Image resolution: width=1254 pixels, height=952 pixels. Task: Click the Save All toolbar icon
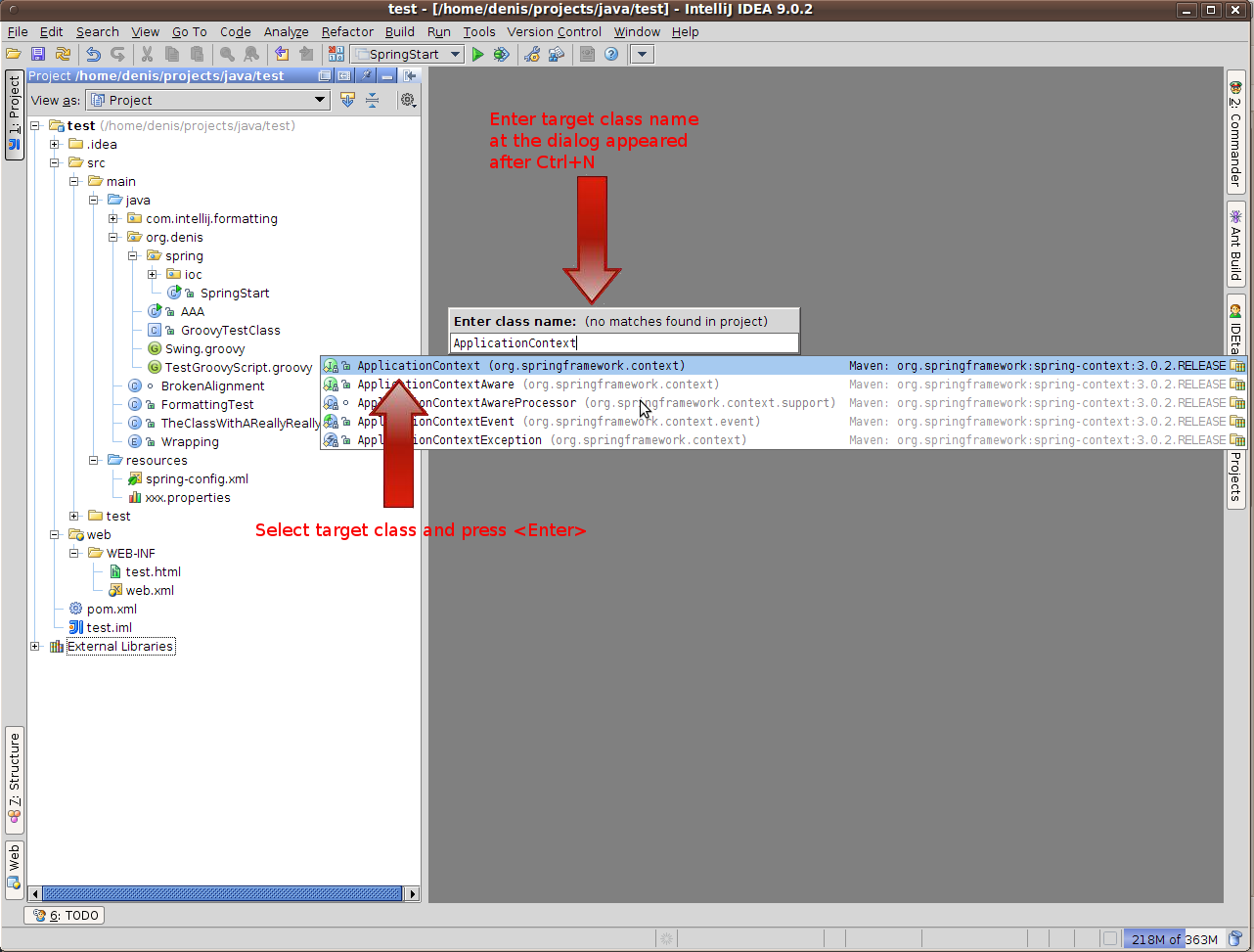38,54
